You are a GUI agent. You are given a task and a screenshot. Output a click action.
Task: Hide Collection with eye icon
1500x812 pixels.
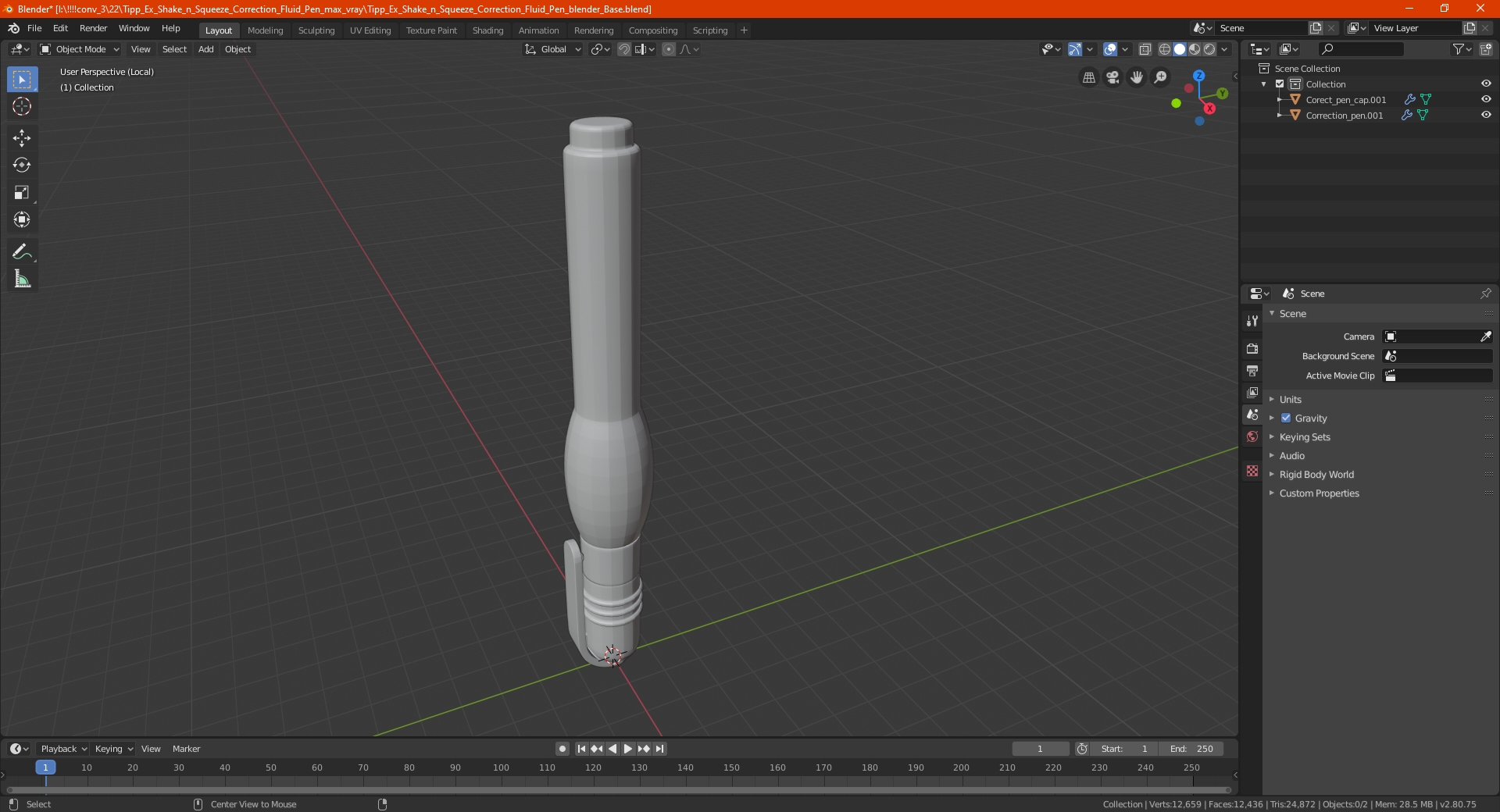(x=1486, y=84)
